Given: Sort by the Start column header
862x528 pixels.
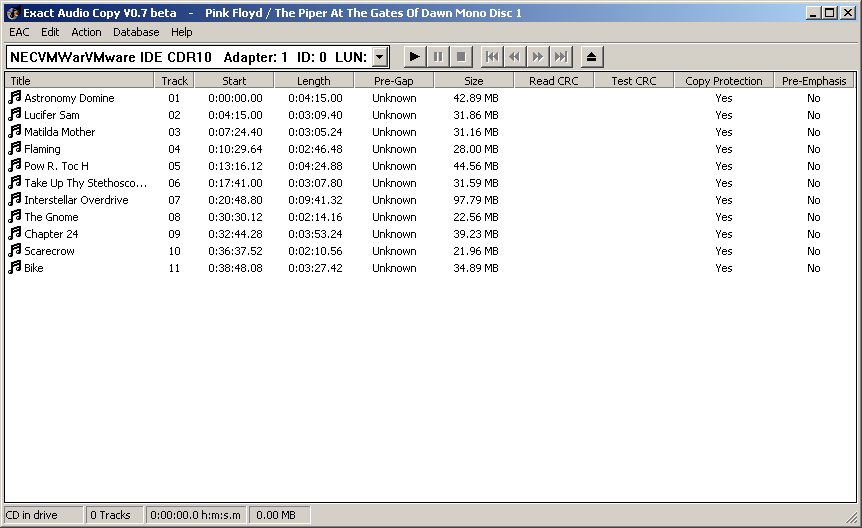Looking at the screenshot, I should coord(234,81).
